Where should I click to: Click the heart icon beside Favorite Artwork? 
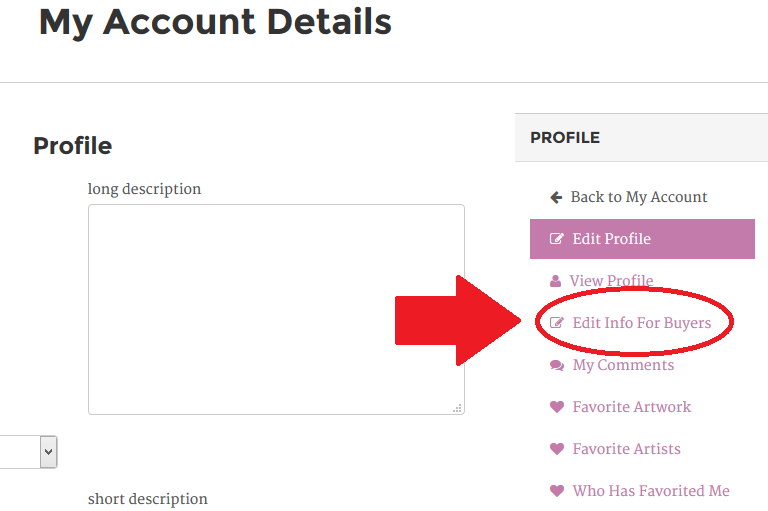pyautogui.click(x=557, y=407)
